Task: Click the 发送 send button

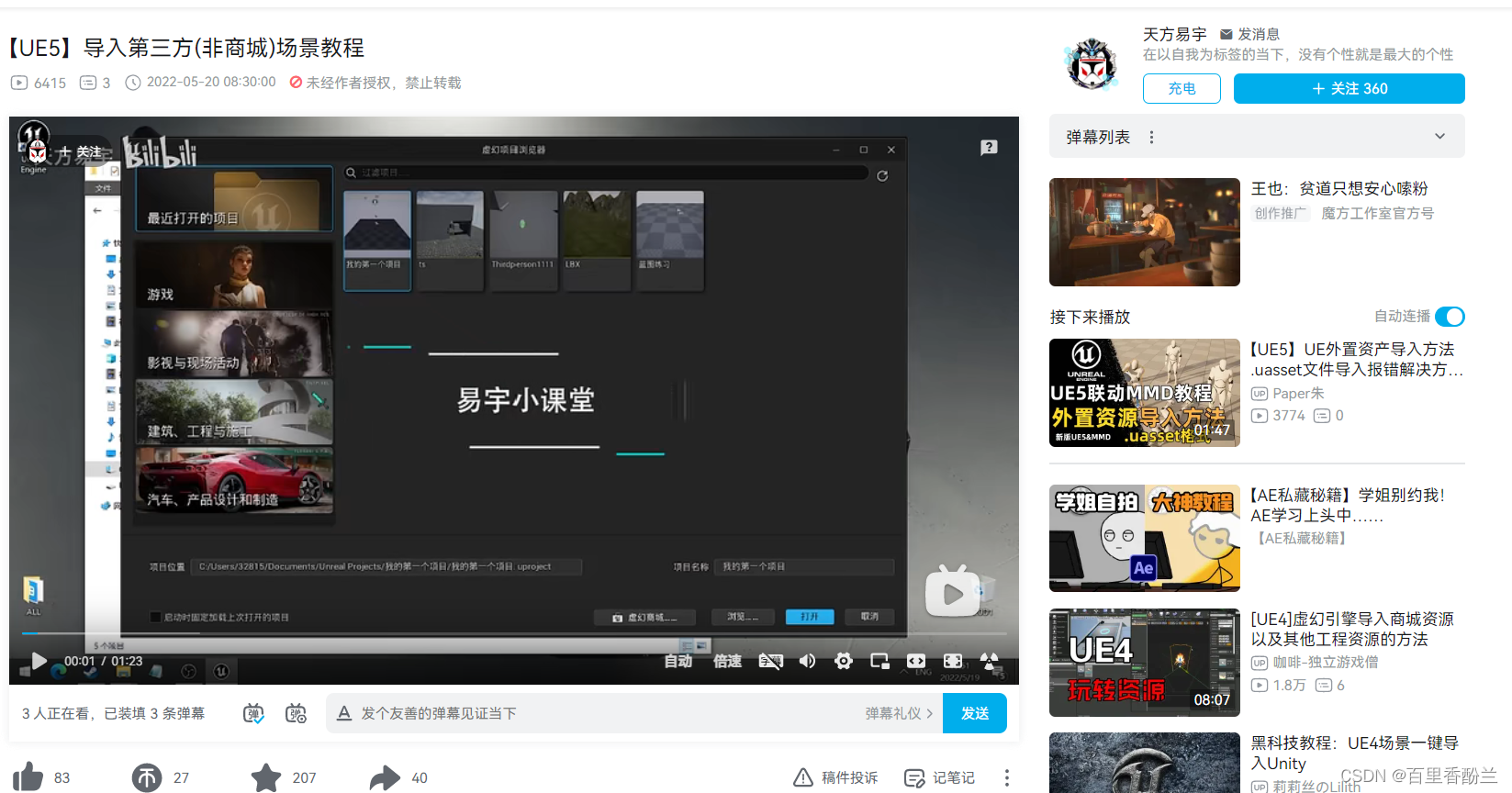Action: (x=975, y=713)
